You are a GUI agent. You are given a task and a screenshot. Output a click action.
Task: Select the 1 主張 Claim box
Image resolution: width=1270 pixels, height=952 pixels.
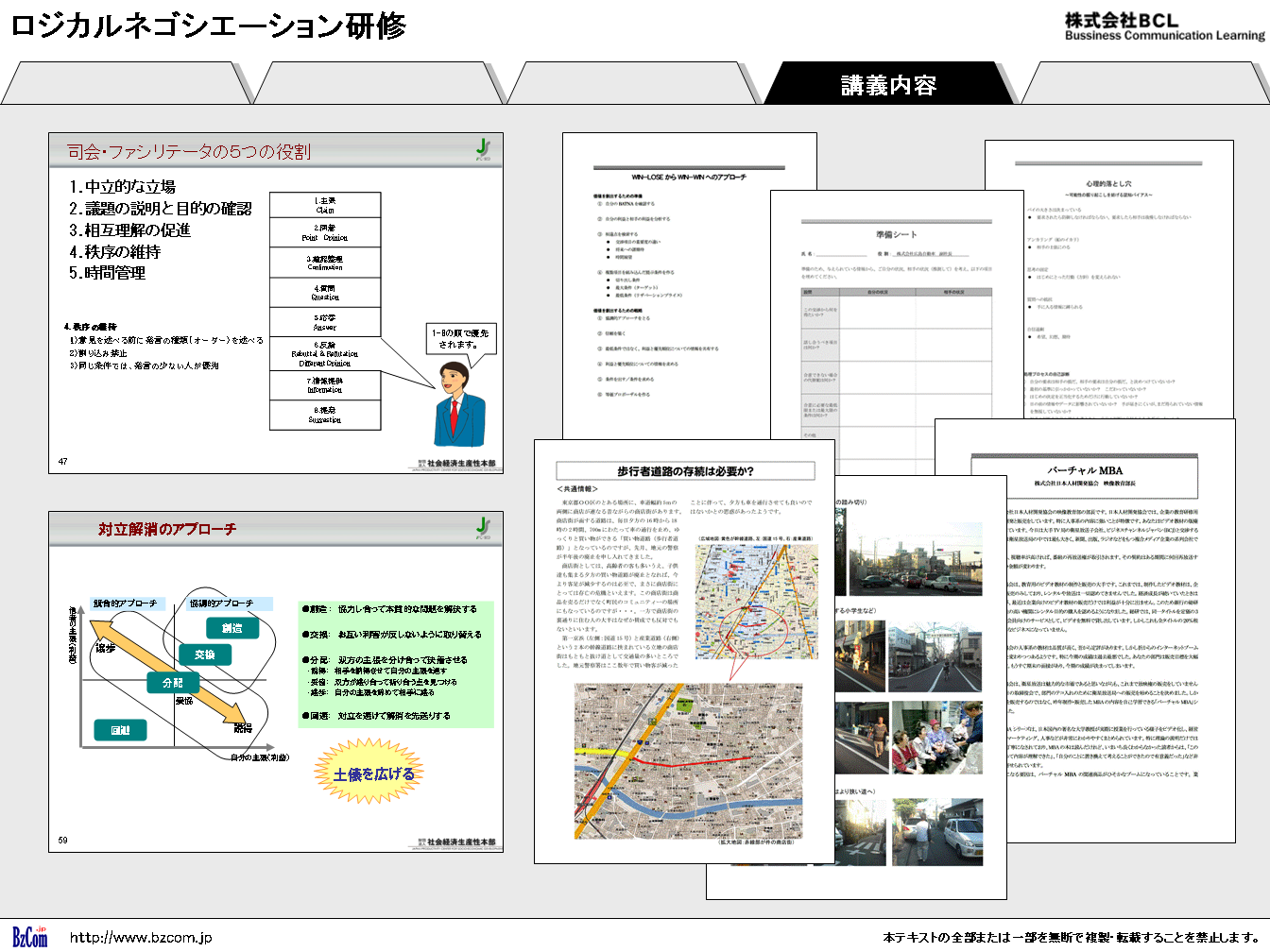click(325, 205)
